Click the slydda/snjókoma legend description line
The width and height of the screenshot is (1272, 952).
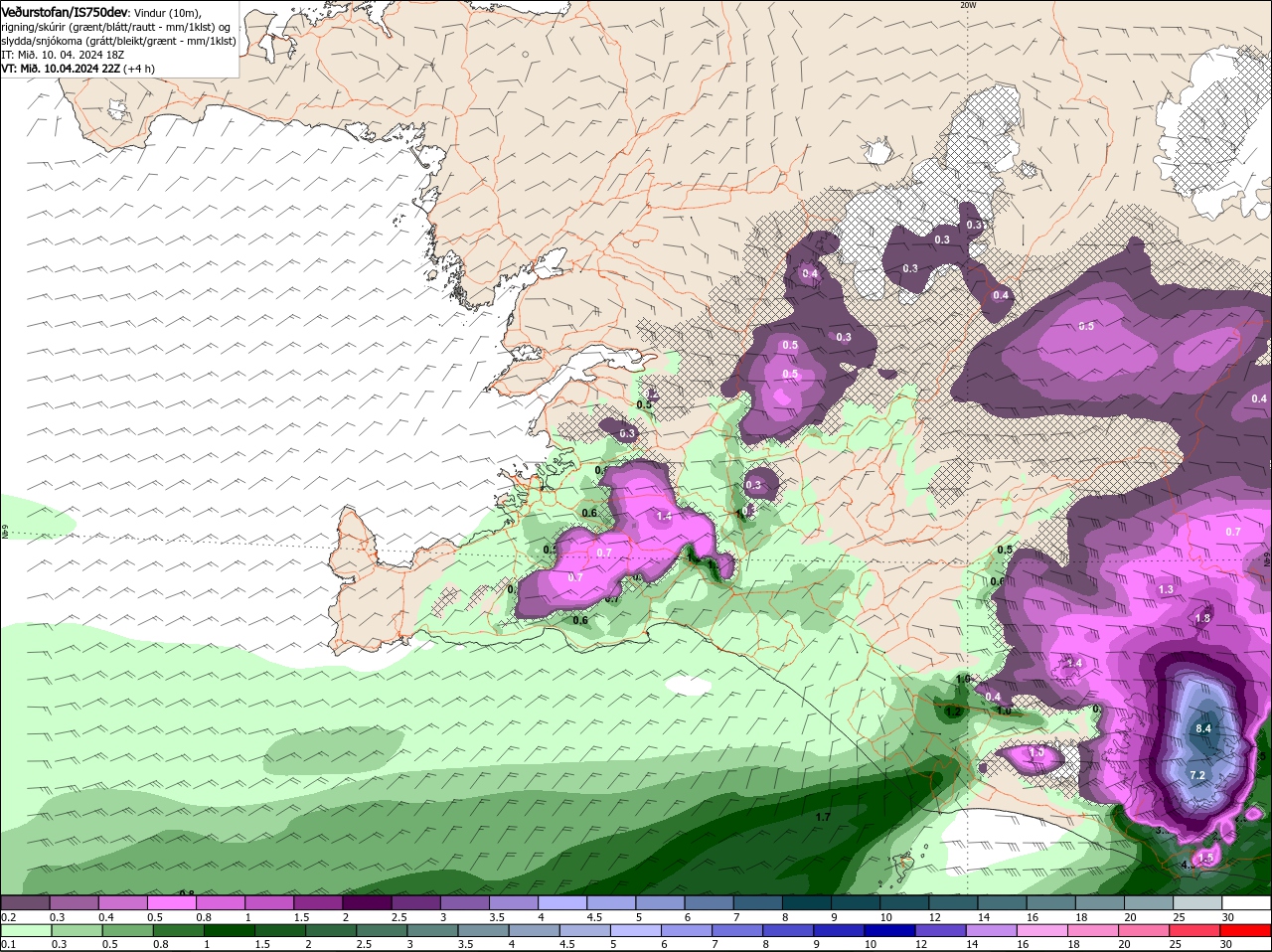click(118, 41)
